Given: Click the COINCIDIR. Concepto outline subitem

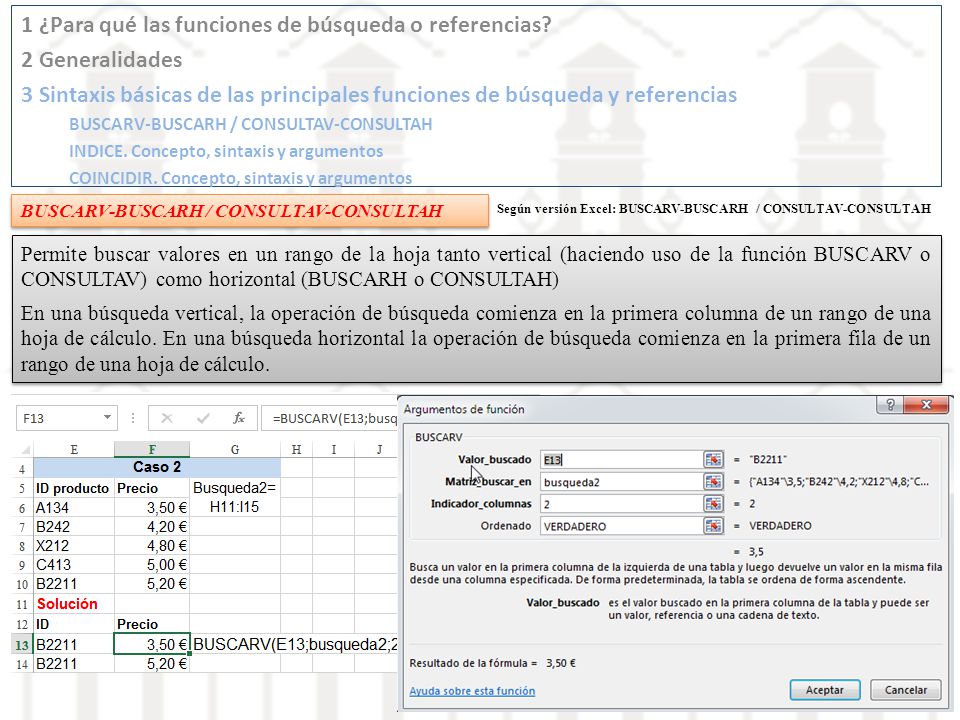Looking at the screenshot, I should tap(240, 178).
